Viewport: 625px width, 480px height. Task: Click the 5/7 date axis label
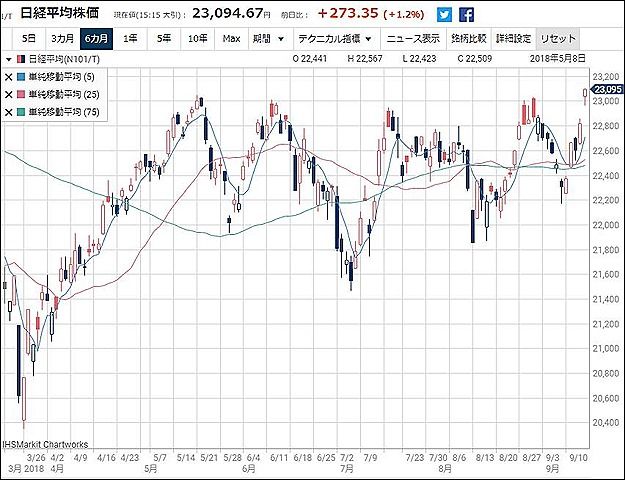(160, 457)
